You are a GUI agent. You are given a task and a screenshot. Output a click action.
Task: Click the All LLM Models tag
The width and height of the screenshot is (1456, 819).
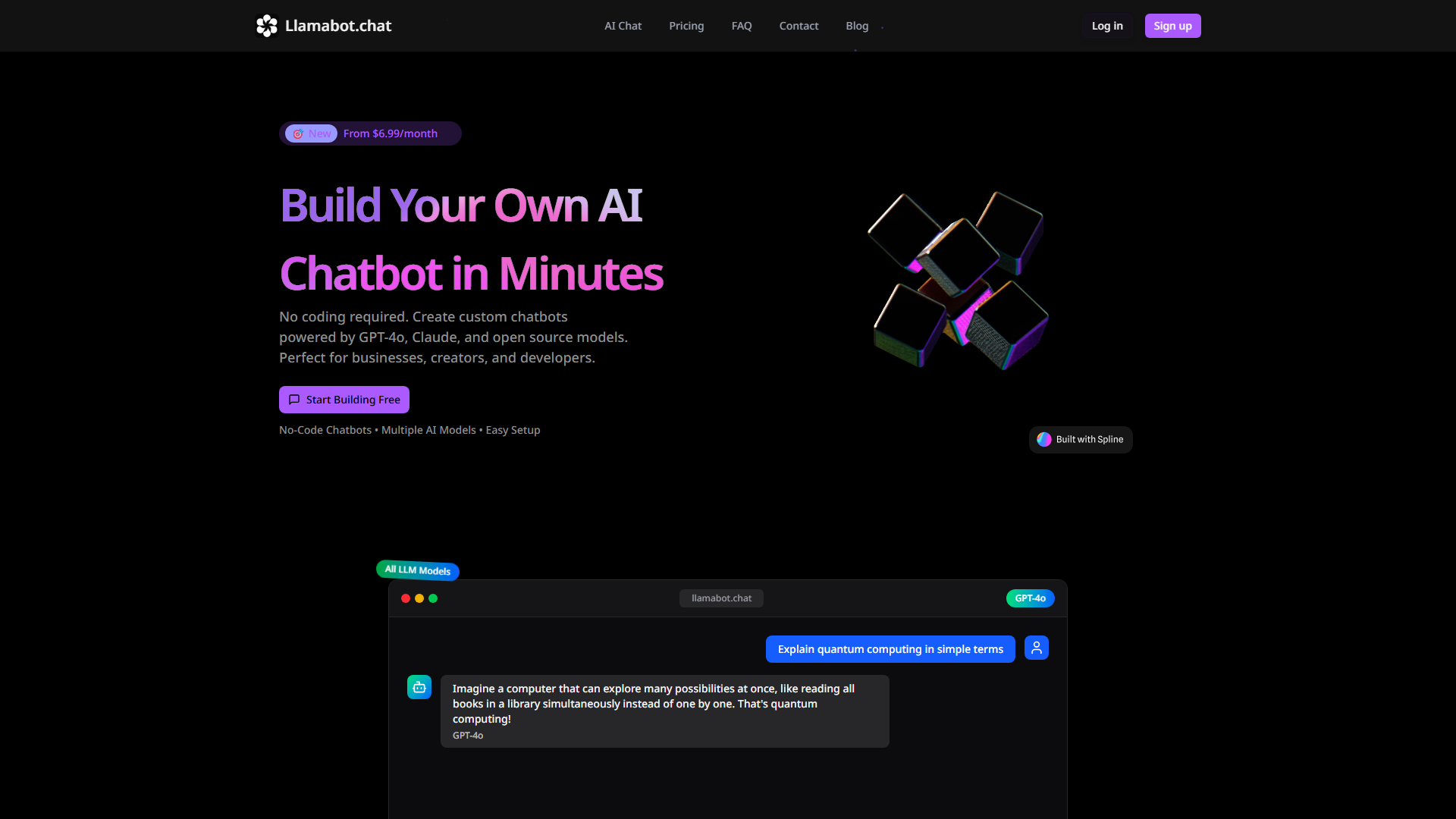(x=418, y=570)
